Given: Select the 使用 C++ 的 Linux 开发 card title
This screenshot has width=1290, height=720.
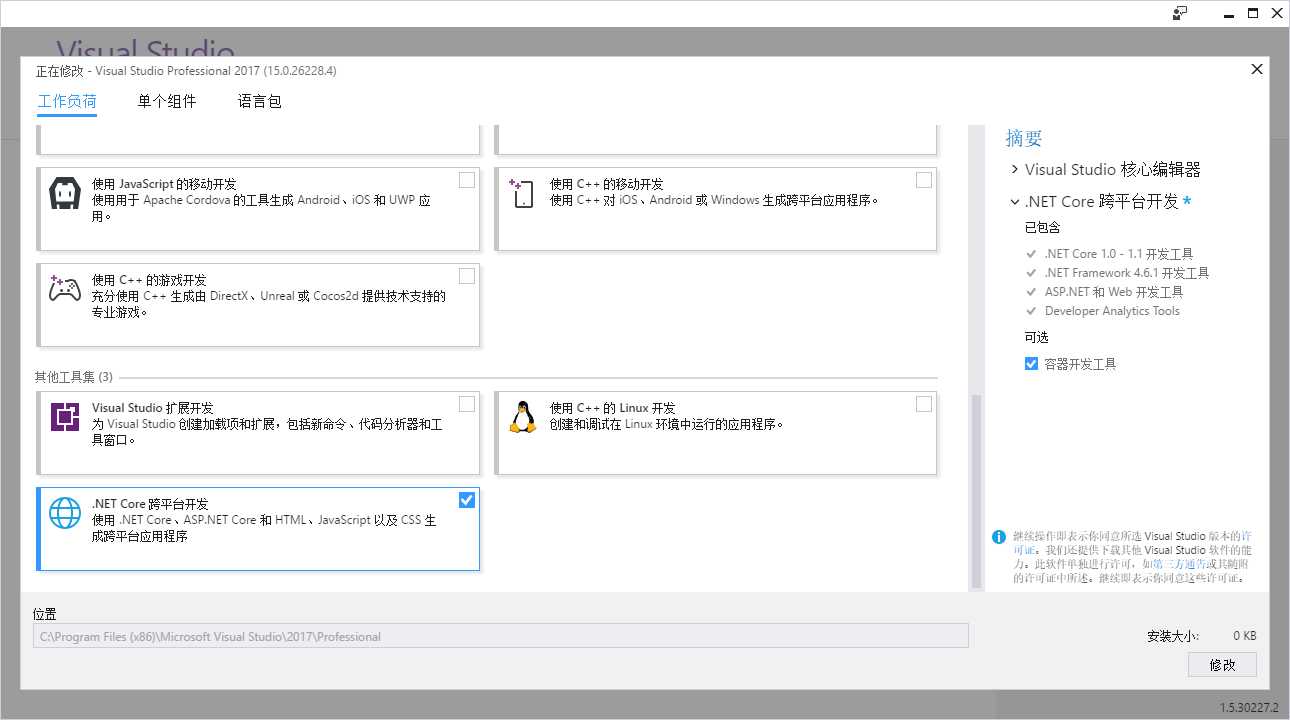Looking at the screenshot, I should (613, 408).
